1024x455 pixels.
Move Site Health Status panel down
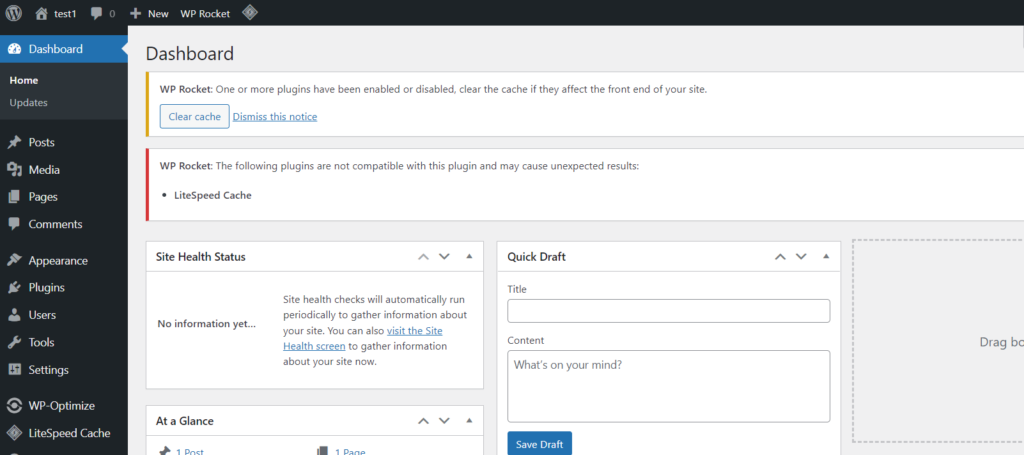(x=445, y=257)
